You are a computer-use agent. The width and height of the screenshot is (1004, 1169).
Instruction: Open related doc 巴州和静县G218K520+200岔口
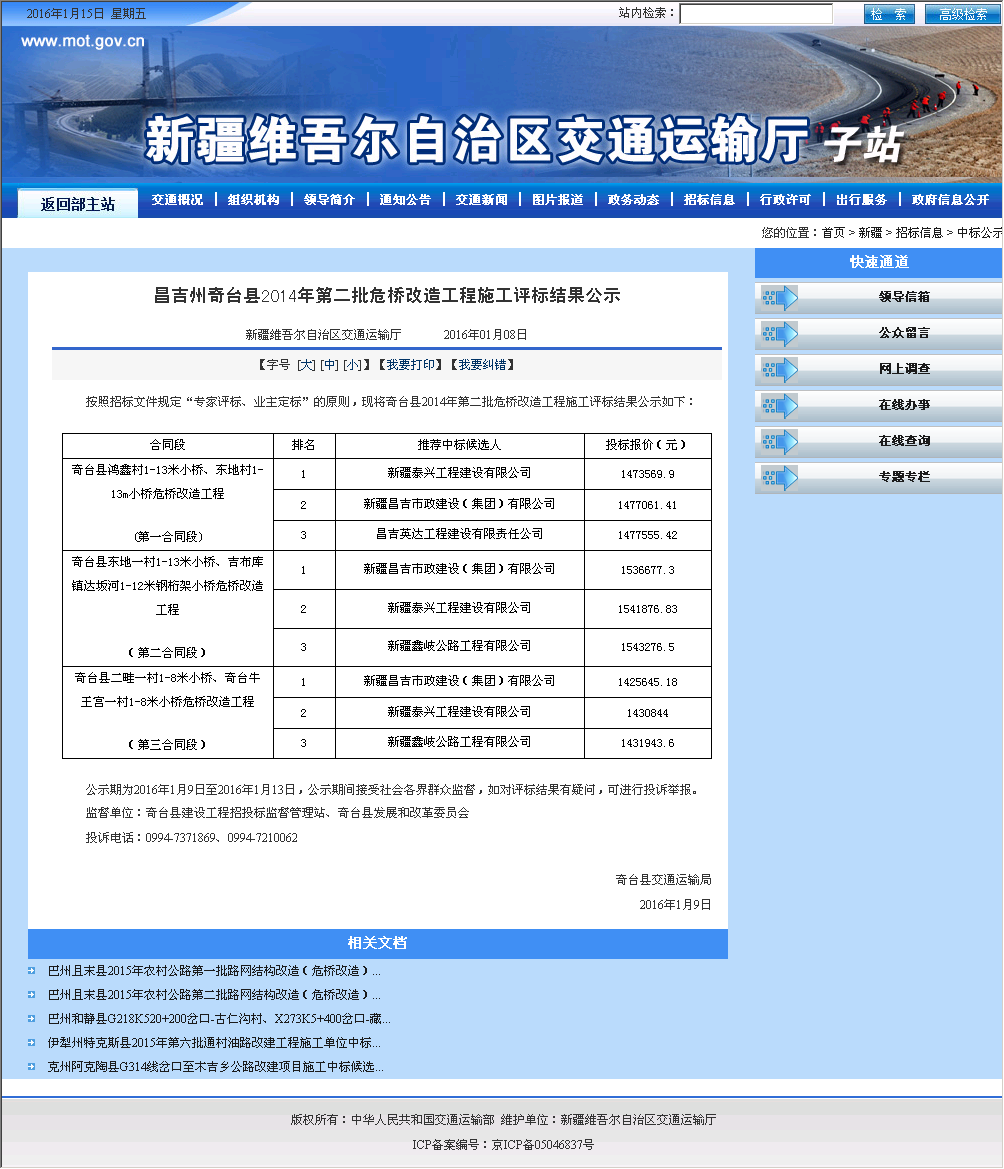pos(219,1018)
